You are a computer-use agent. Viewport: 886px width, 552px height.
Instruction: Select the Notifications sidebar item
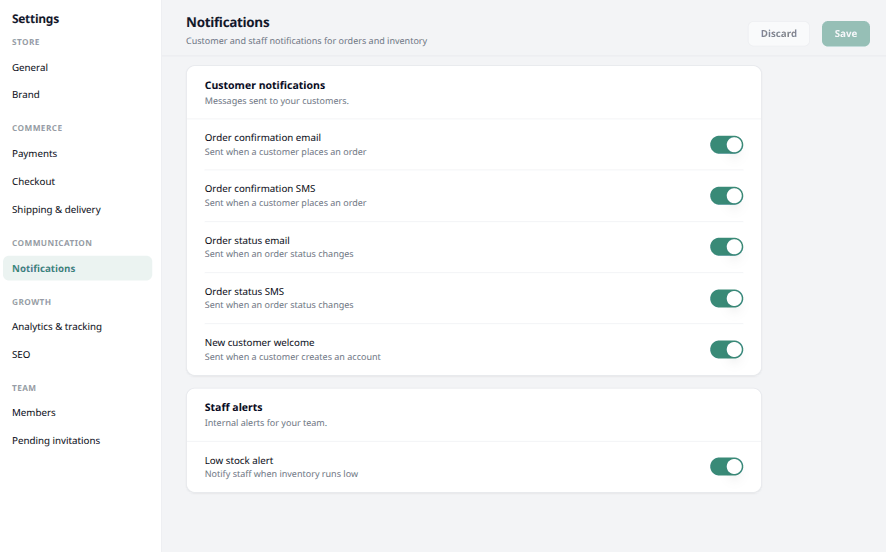(77, 268)
